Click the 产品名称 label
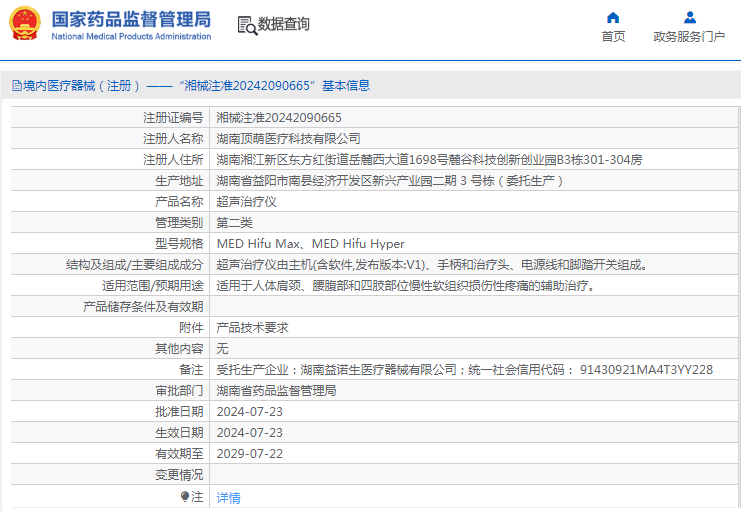The width and height of the screenshot is (741, 511). [179, 202]
